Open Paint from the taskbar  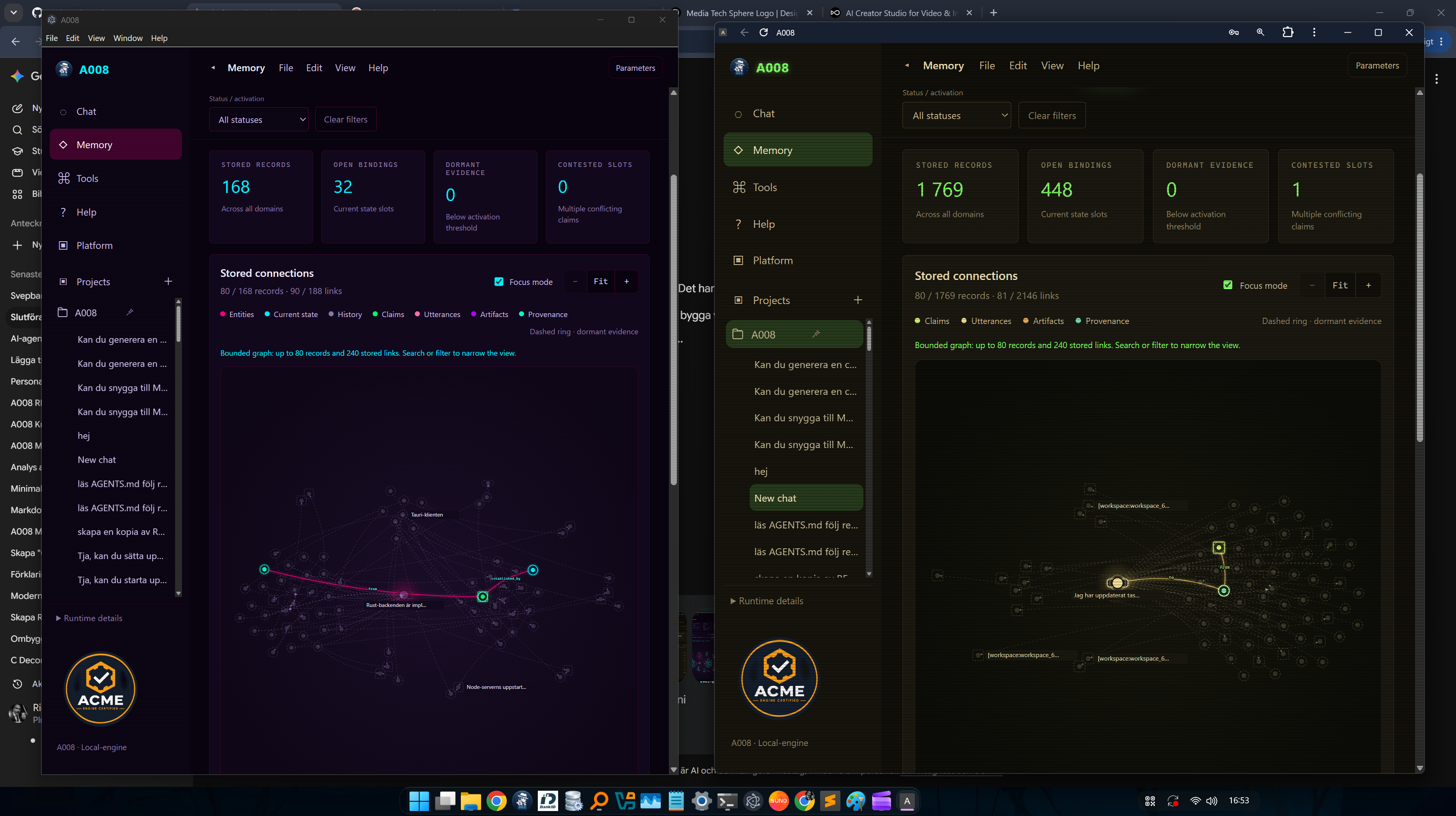855,801
